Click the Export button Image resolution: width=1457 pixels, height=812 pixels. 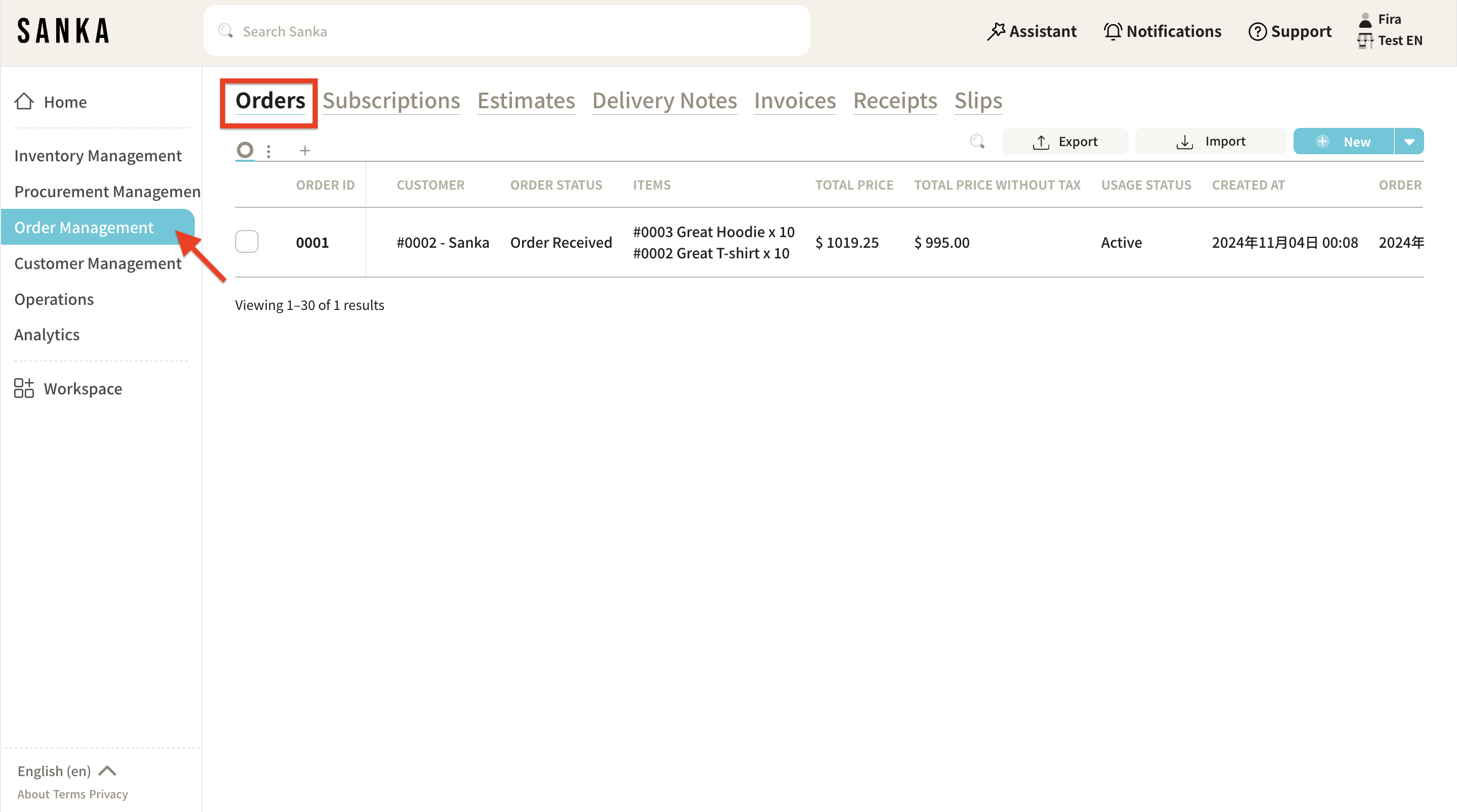coord(1065,142)
